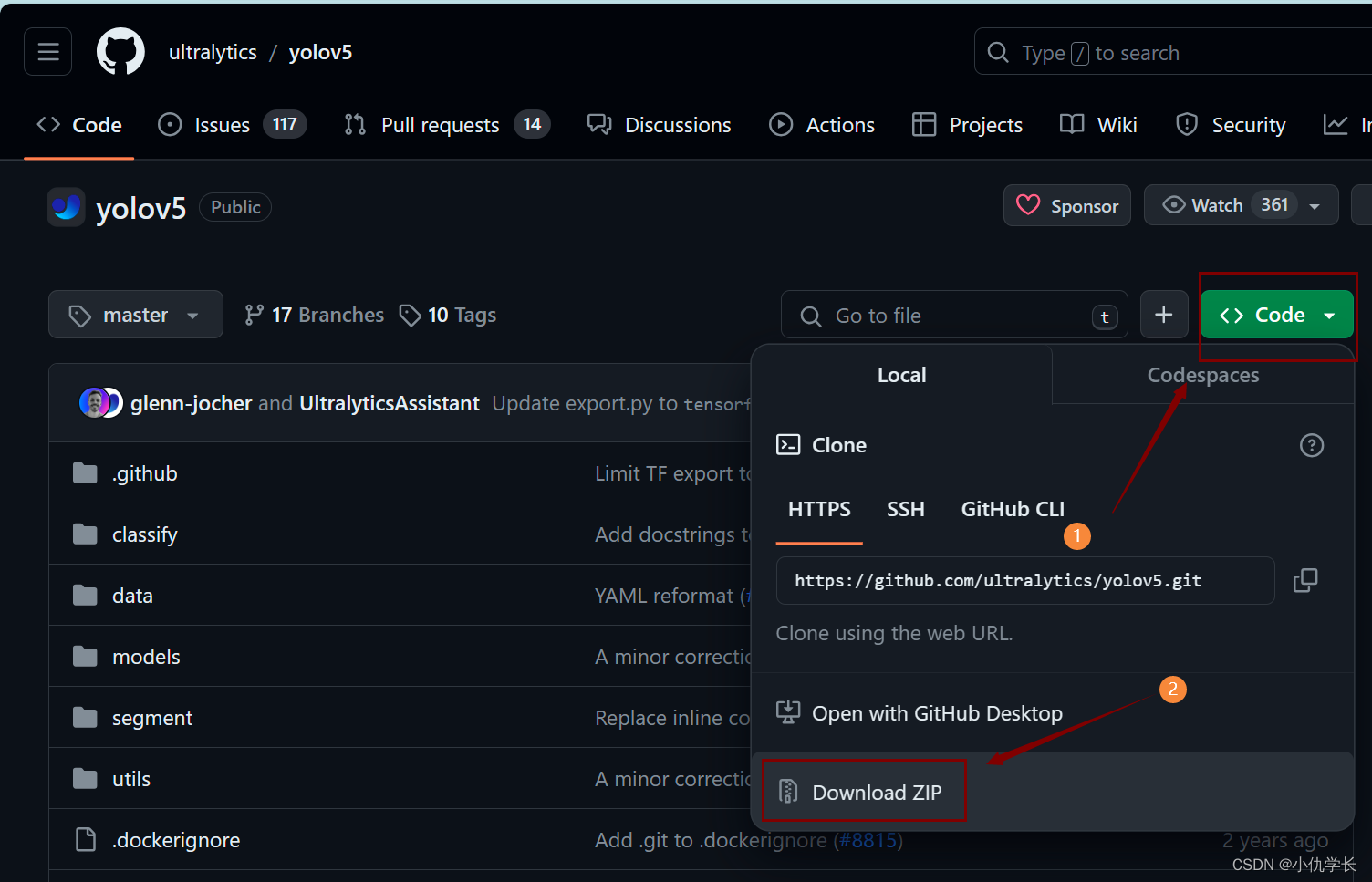Open the 'Replace inline' commit message
The width and height of the screenshot is (1372, 882).
[x=673, y=718]
